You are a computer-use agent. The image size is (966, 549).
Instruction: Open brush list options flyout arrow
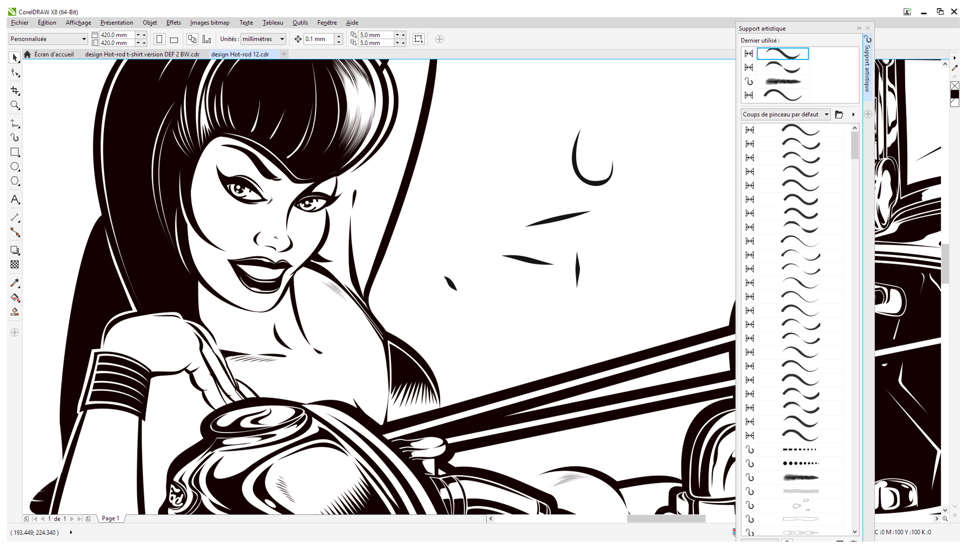(x=853, y=115)
